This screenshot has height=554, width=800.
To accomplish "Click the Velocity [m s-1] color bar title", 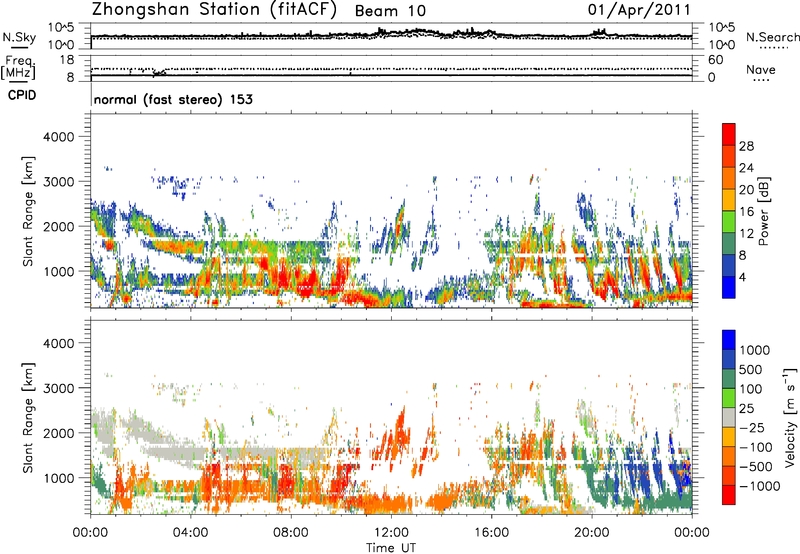I will 790,417.
